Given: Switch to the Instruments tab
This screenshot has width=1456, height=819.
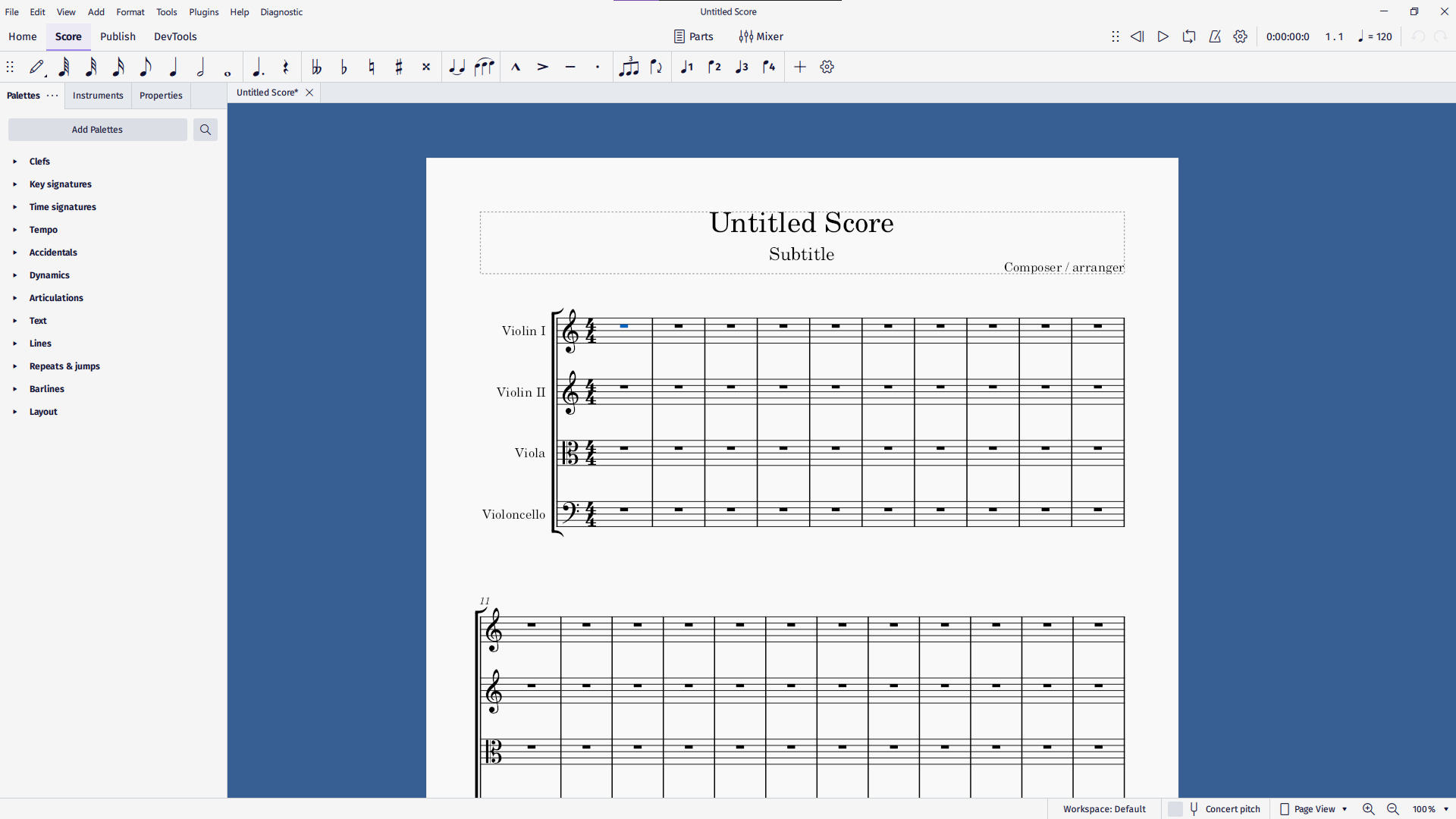Looking at the screenshot, I should tap(98, 96).
